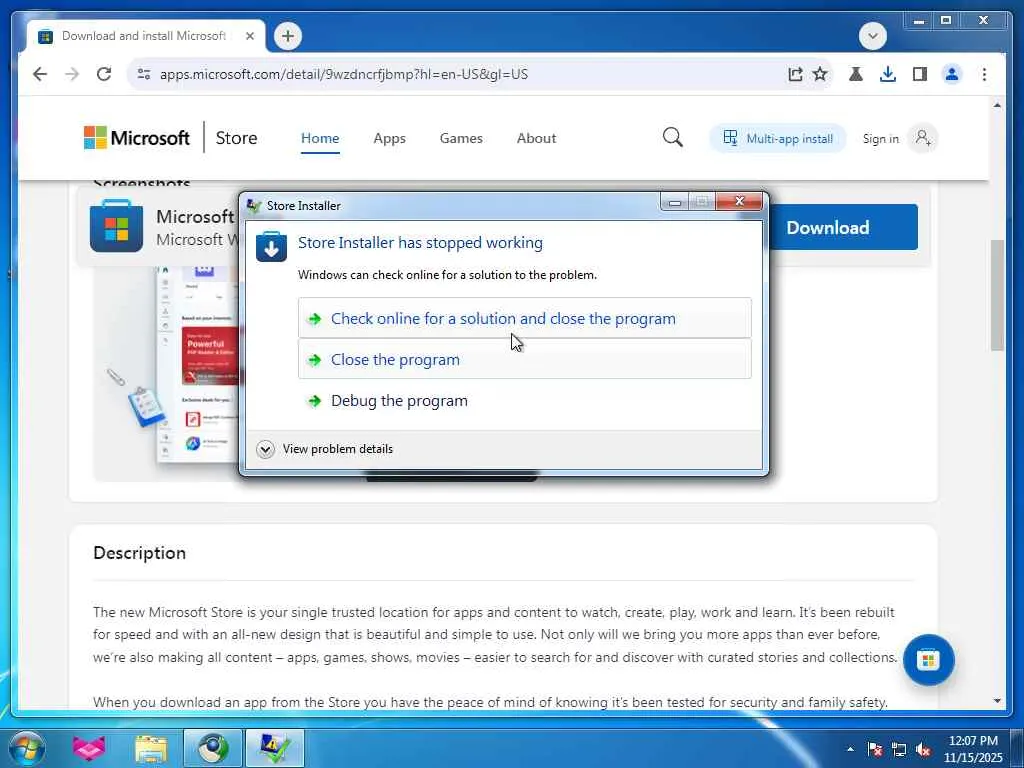Open the pink cat taskbar app
This screenshot has width=1024, height=768.
click(89, 748)
